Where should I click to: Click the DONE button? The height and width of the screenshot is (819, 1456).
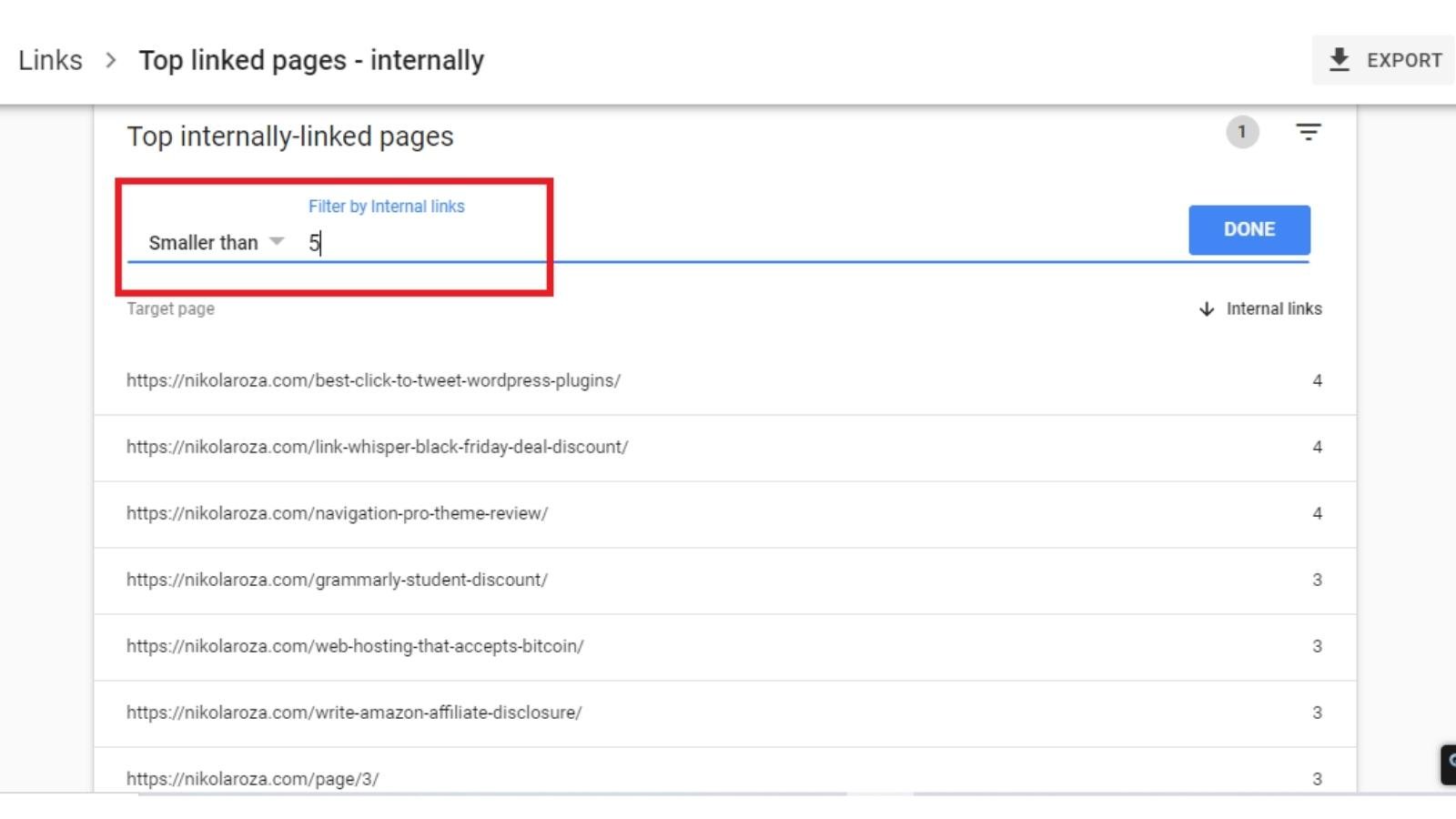(1249, 229)
